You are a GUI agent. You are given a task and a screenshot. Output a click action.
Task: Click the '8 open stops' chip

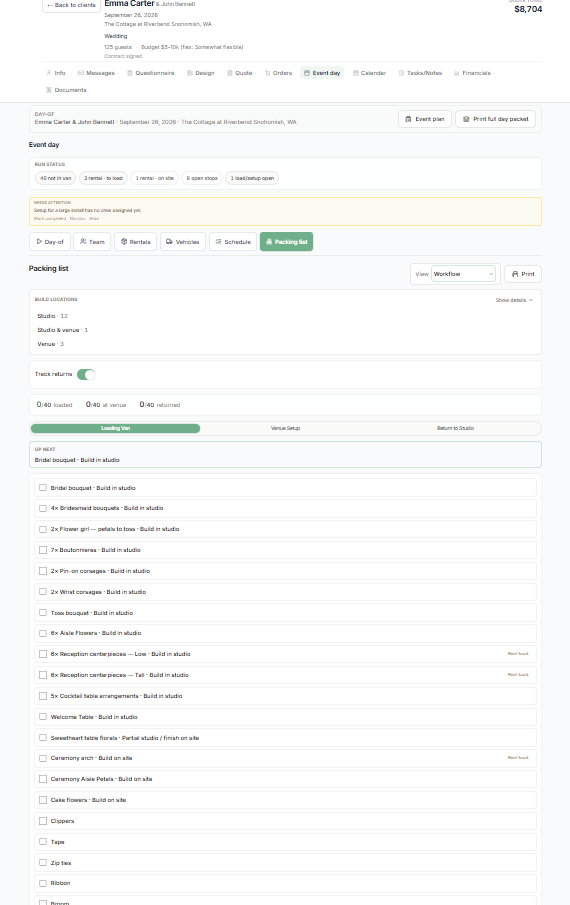tap(202, 178)
